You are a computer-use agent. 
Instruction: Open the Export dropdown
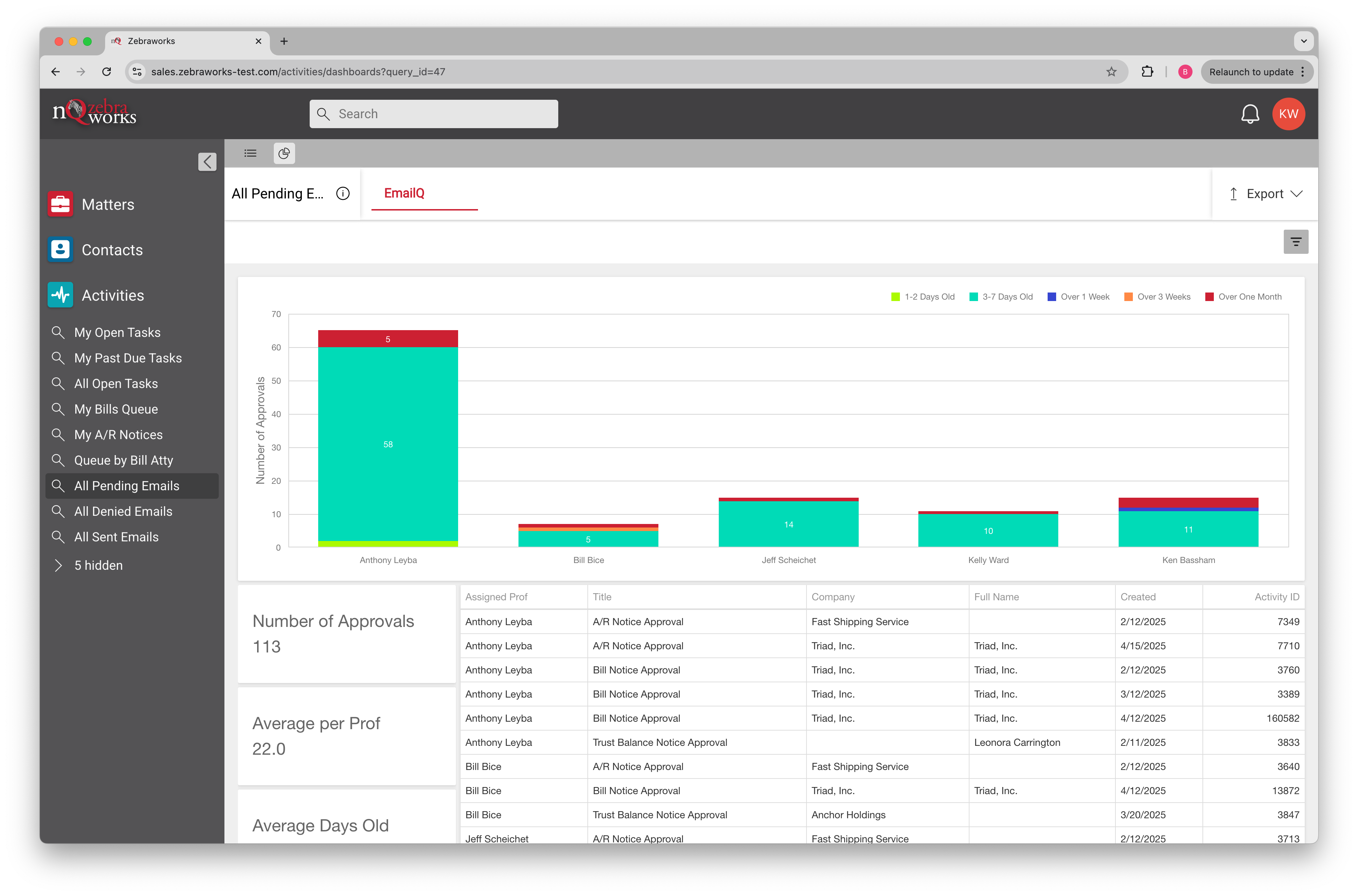point(1265,194)
